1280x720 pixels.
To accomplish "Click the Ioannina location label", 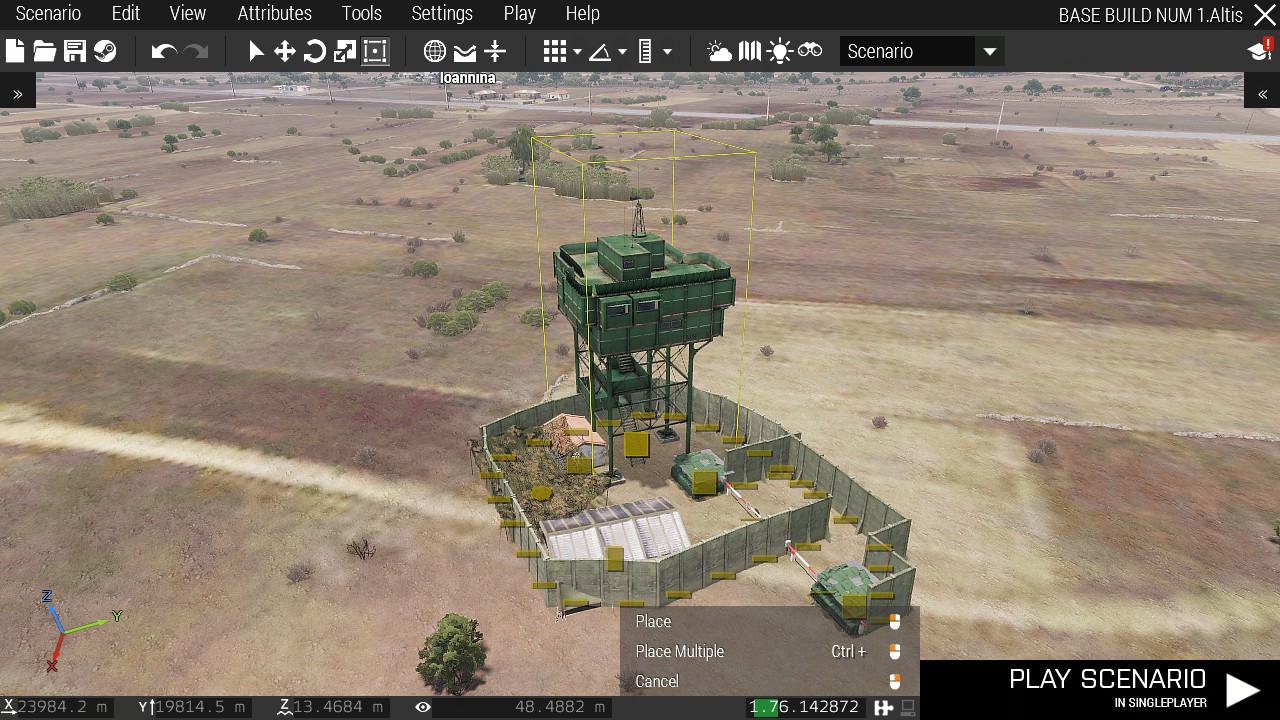I will coord(468,78).
